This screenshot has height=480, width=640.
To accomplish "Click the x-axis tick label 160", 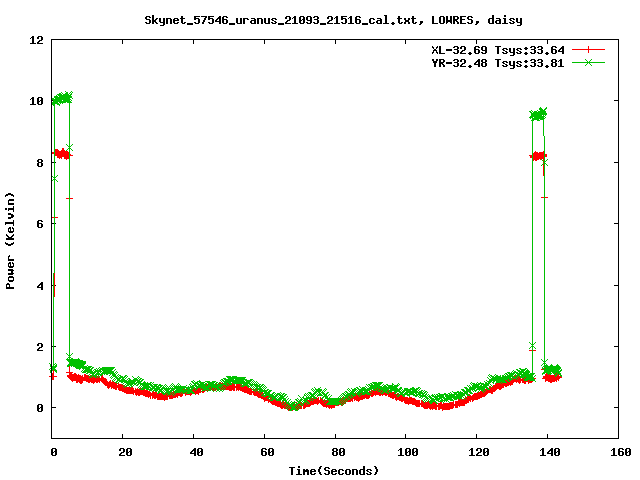I will click(x=621, y=452).
